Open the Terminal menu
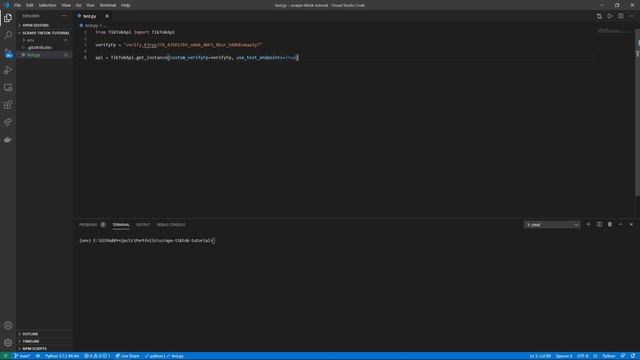The height and width of the screenshot is (360, 640). pos(108,5)
